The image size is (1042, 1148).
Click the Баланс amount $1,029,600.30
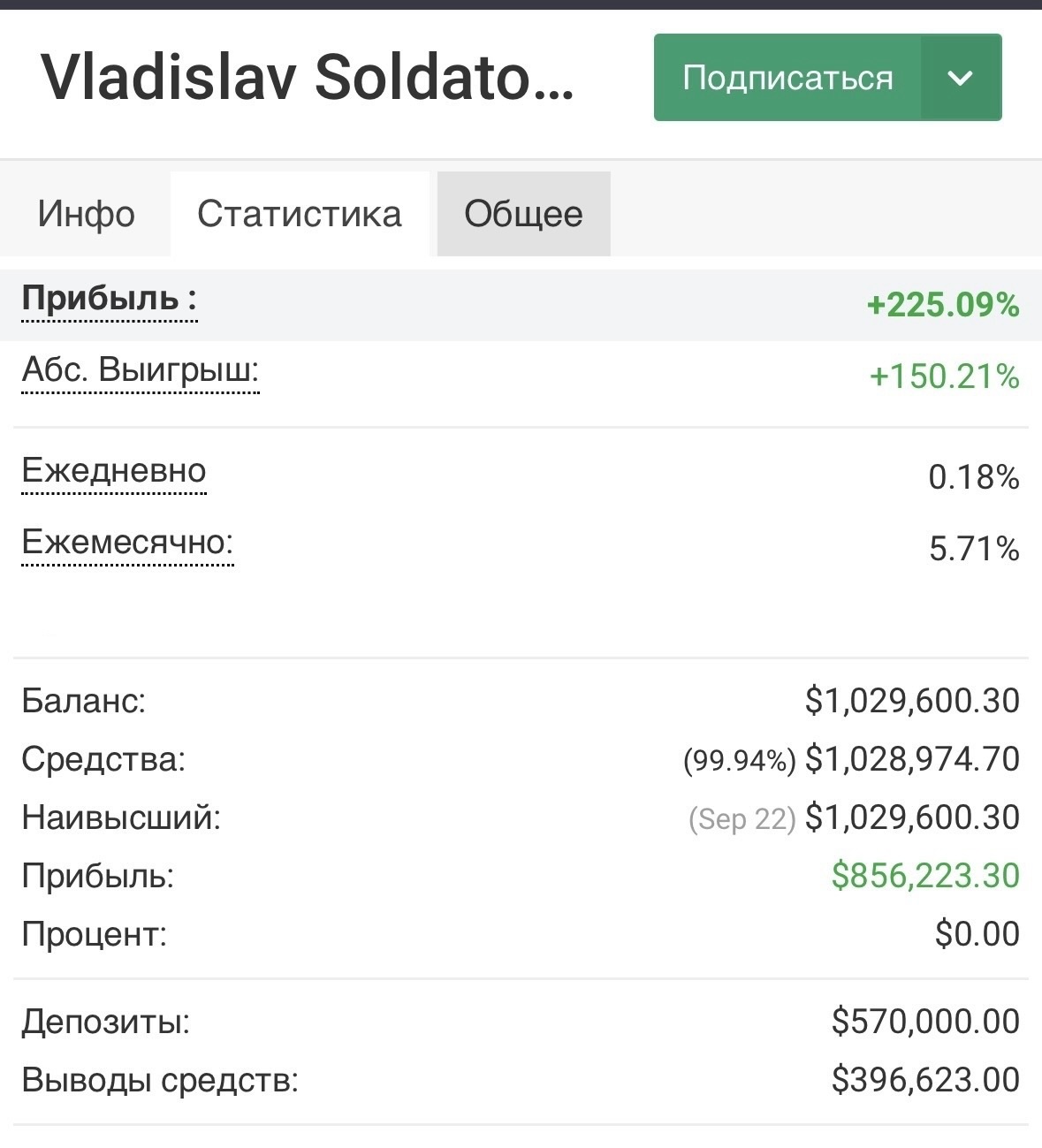(912, 701)
